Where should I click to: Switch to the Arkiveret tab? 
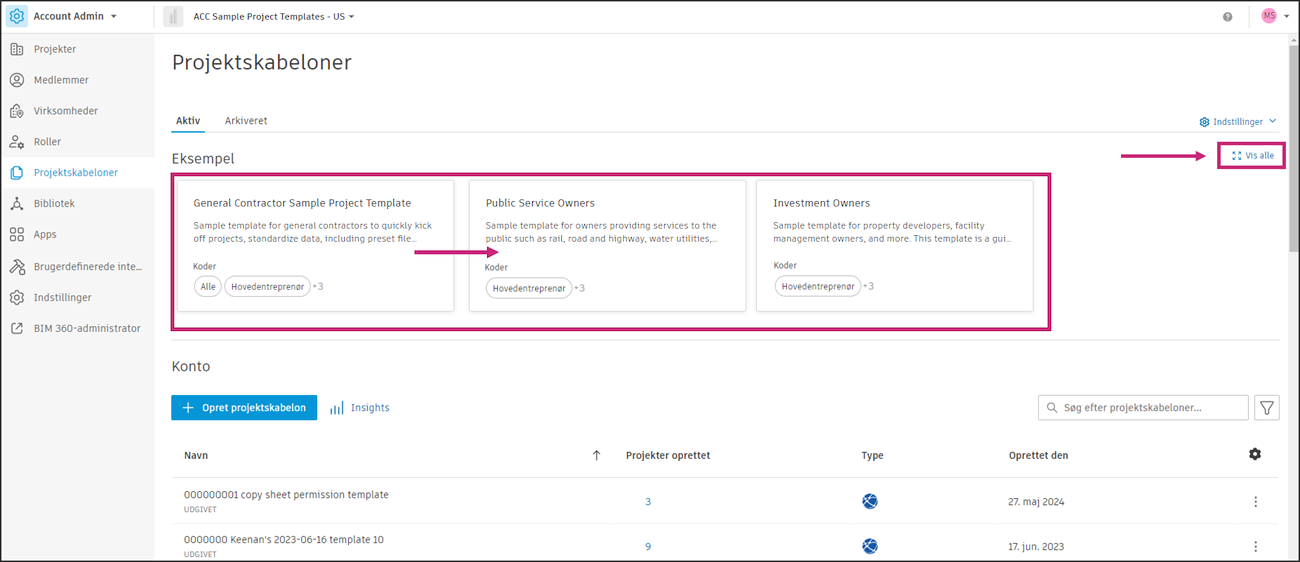(x=246, y=121)
